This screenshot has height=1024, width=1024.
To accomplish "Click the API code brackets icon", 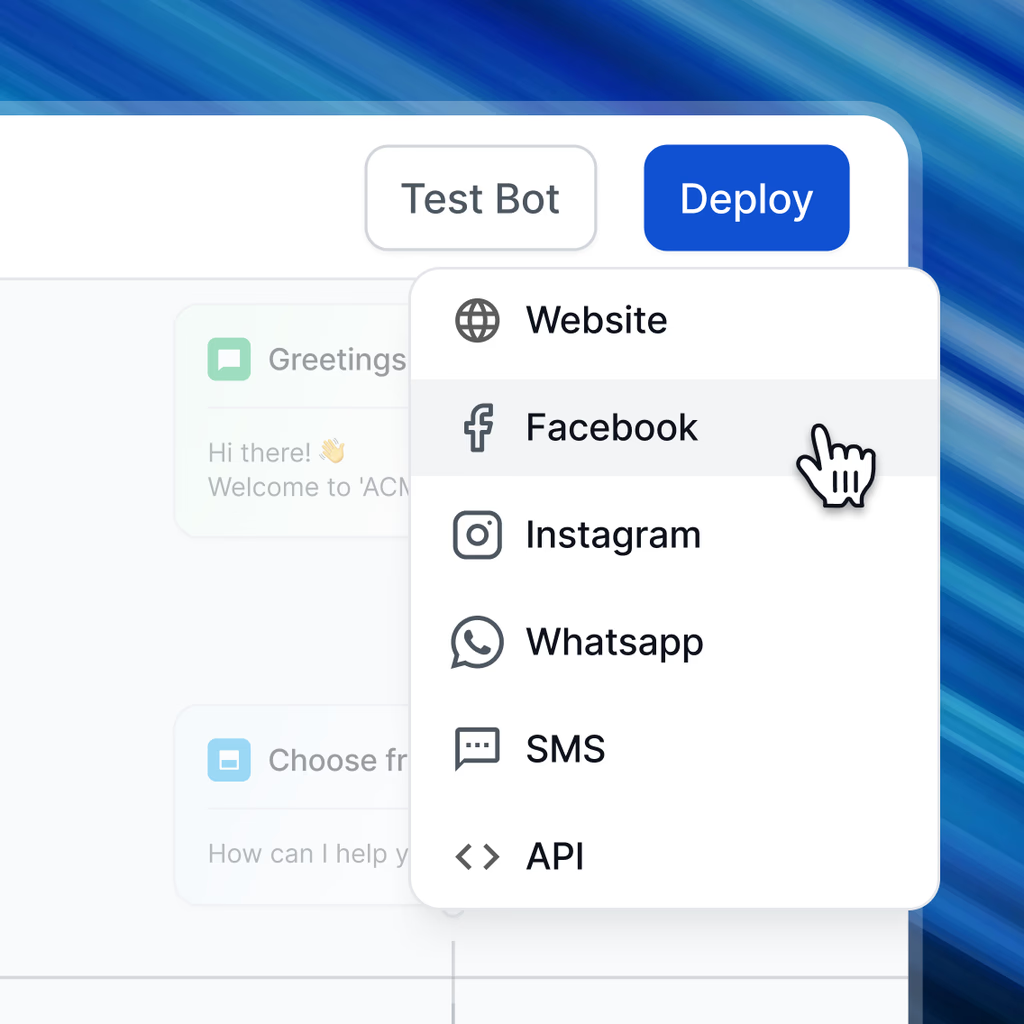I will 477,857.
